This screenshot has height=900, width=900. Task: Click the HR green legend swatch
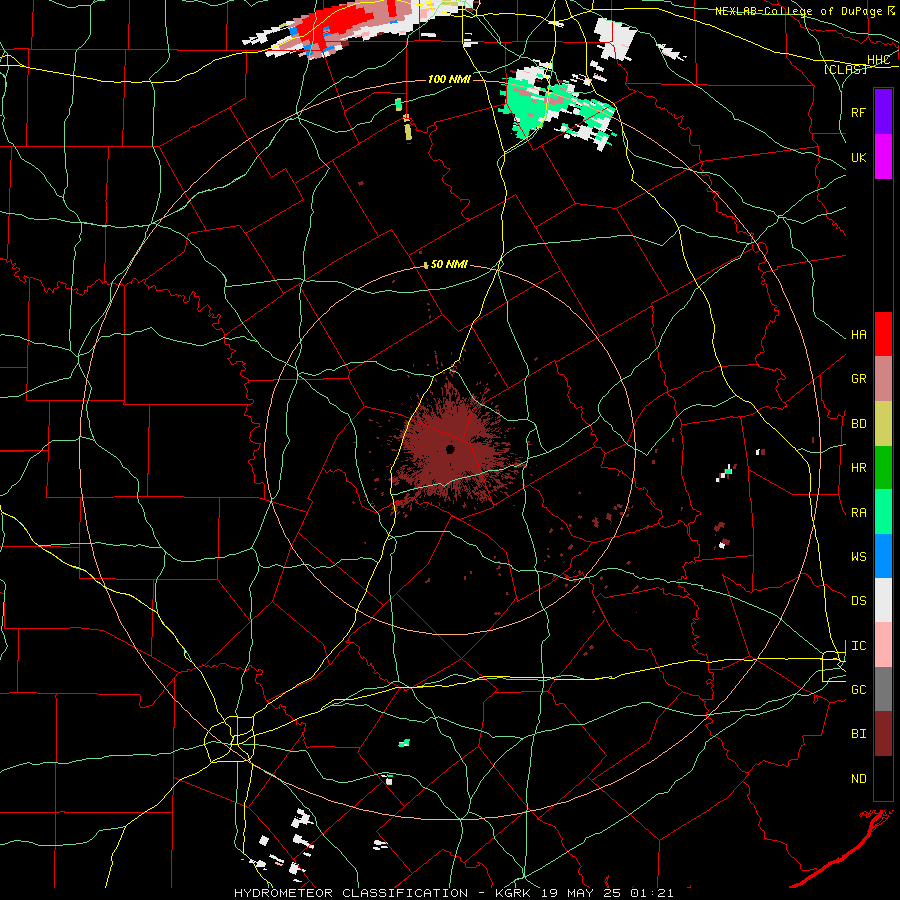pos(883,468)
